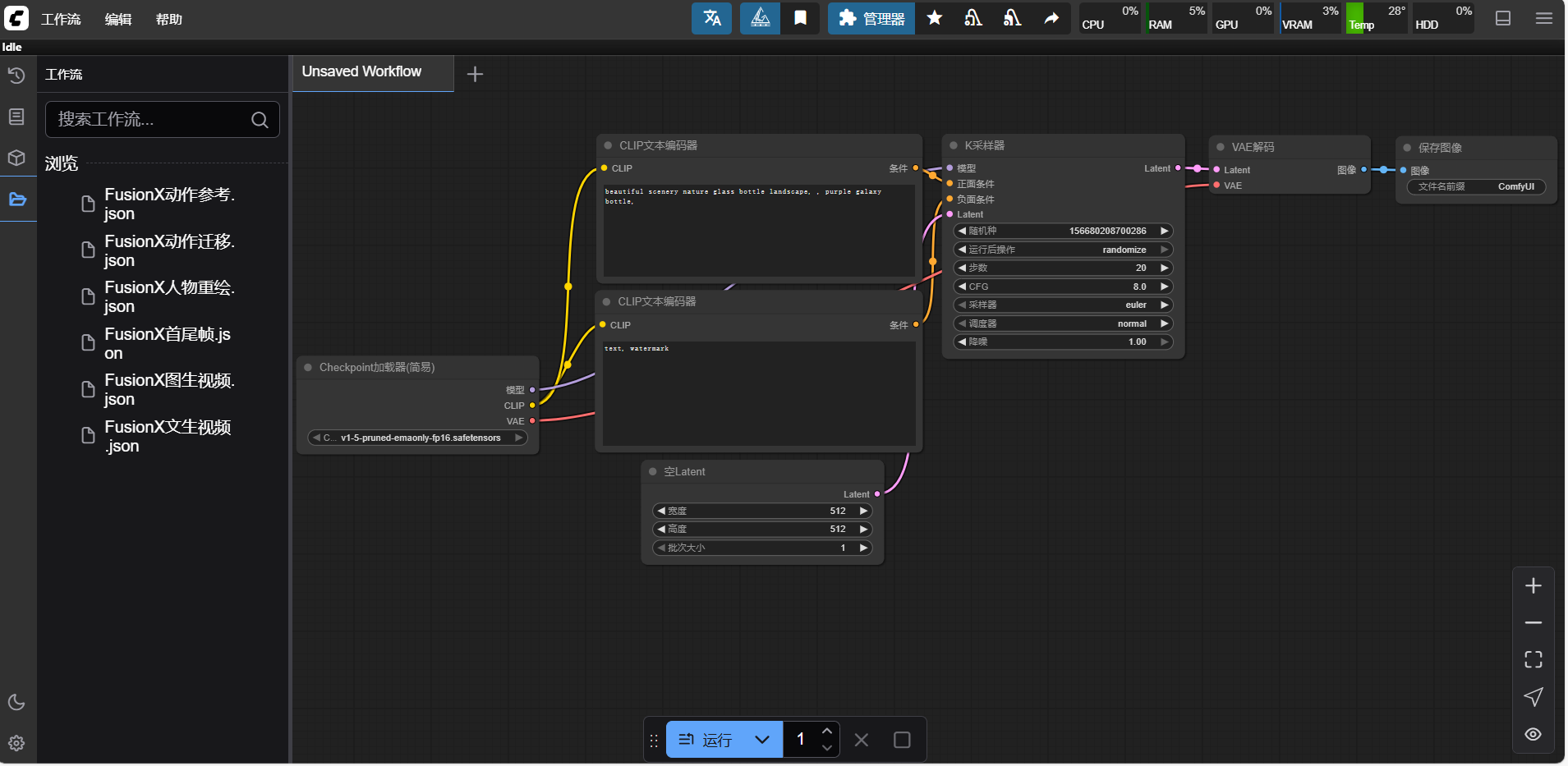Image resolution: width=1568 pixels, height=766 pixels.
Task: Click the positive prompt text box
Action: tap(759, 231)
